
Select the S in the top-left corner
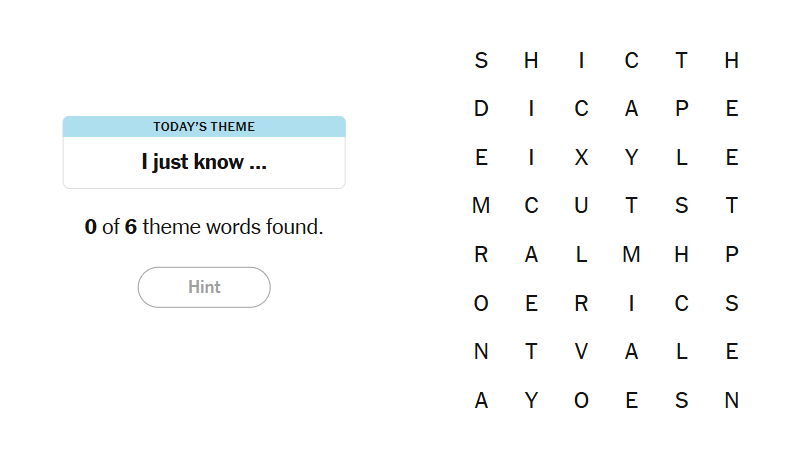point(481,61)
